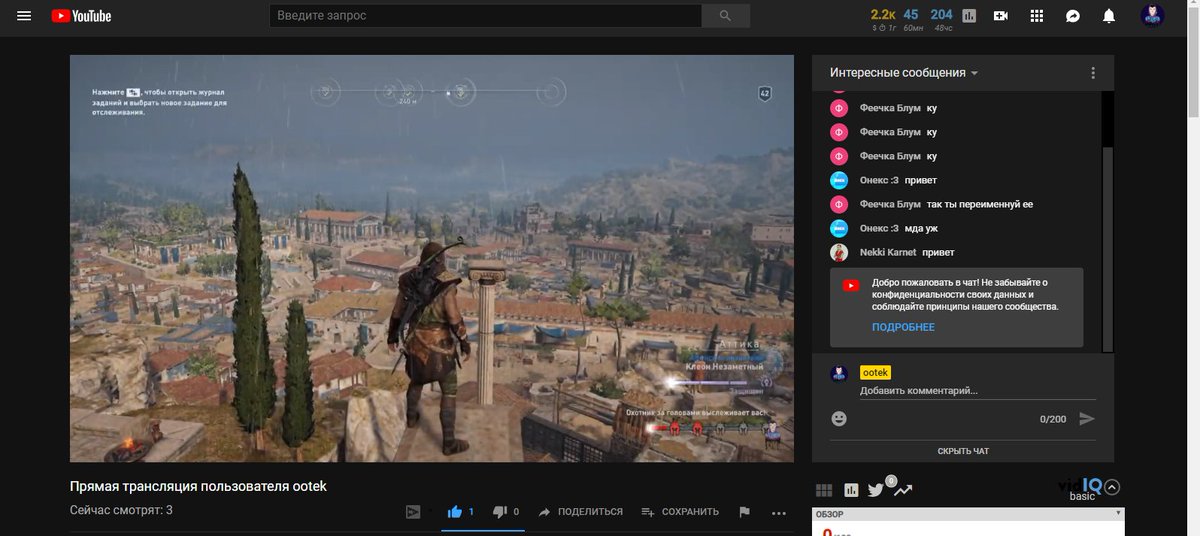Viewport: 1200px width, 536px height.
Task: Click the stream title Прямая трансляция пользователя ootek
Action: point(198,486)
